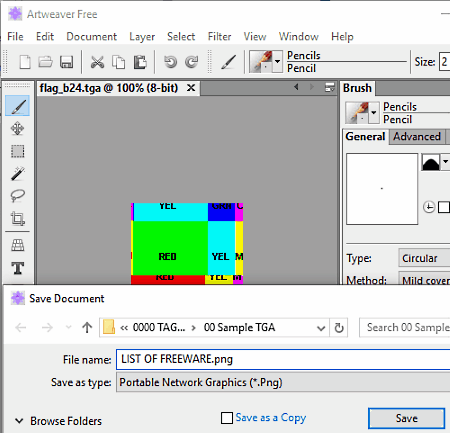
Task: Toggle the checkbox beside the clock icon
Action: tap(444, 207)
